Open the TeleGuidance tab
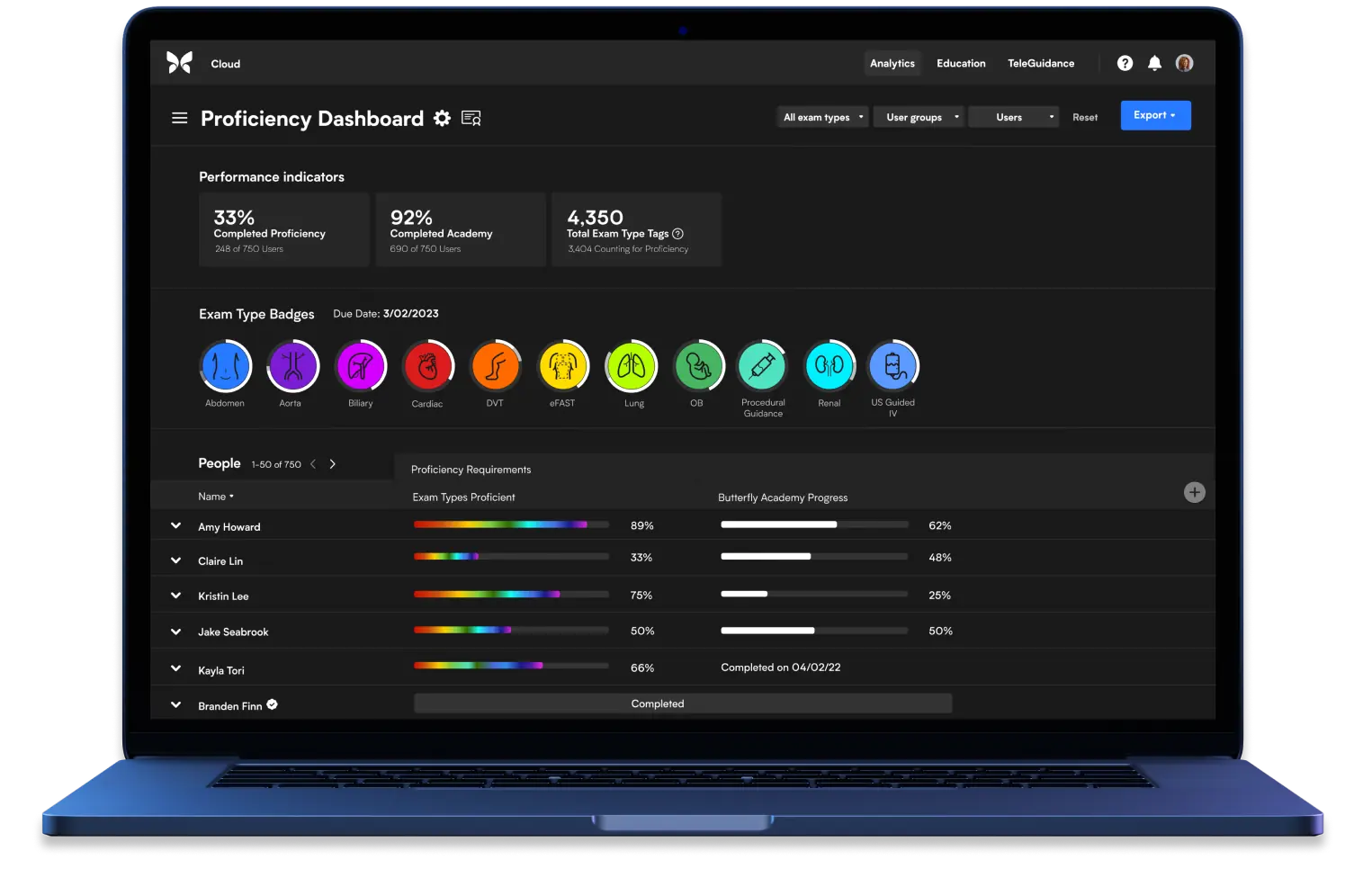Viewport: 1363px width, 896px height. click(x=1040, y=63)
